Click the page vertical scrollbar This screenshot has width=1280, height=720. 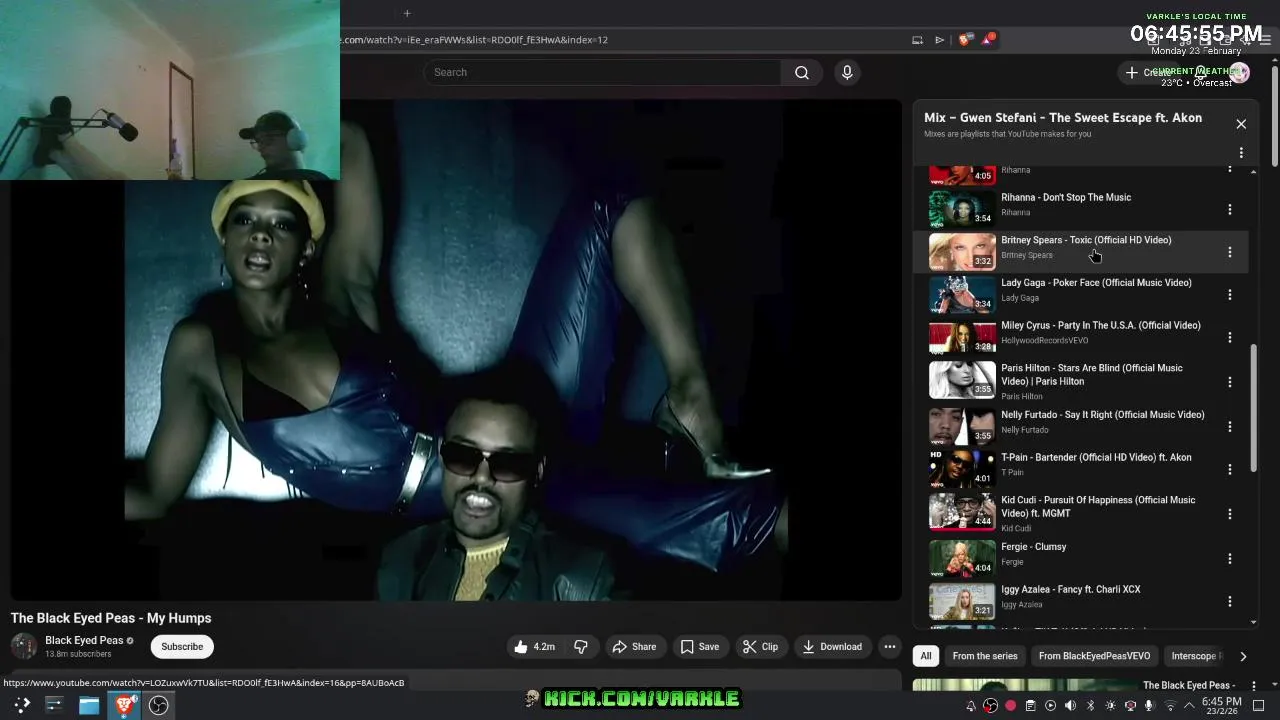tap(1274, 115)
